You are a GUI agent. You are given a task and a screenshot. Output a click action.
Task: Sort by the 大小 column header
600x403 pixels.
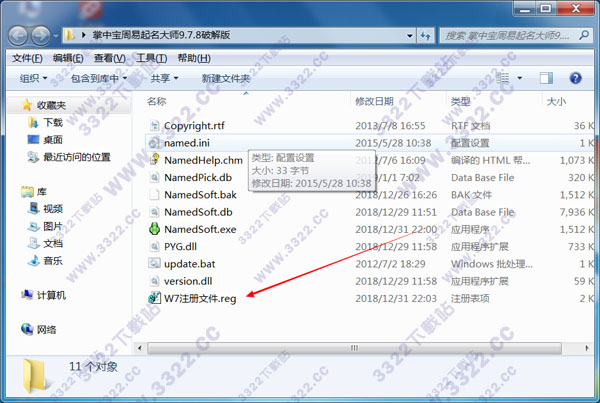coord(556,101)
